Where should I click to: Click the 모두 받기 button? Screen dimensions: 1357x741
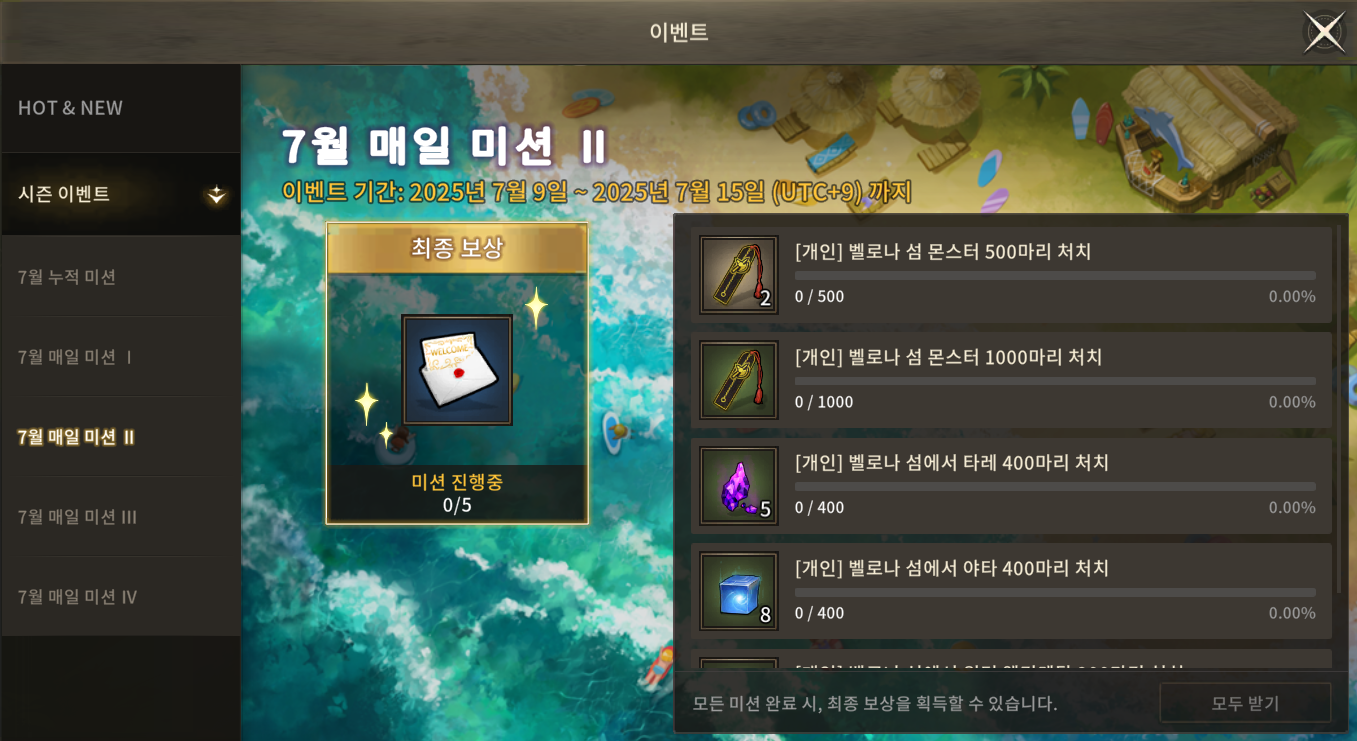1245,703
